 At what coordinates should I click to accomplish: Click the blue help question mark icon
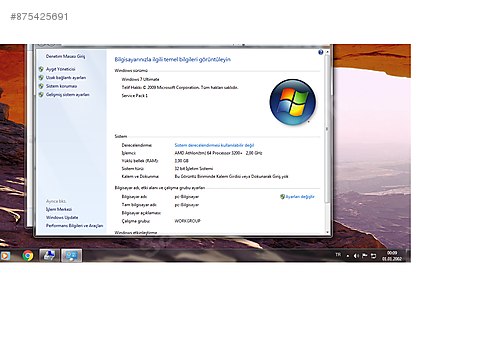click(x=321, y=52)
